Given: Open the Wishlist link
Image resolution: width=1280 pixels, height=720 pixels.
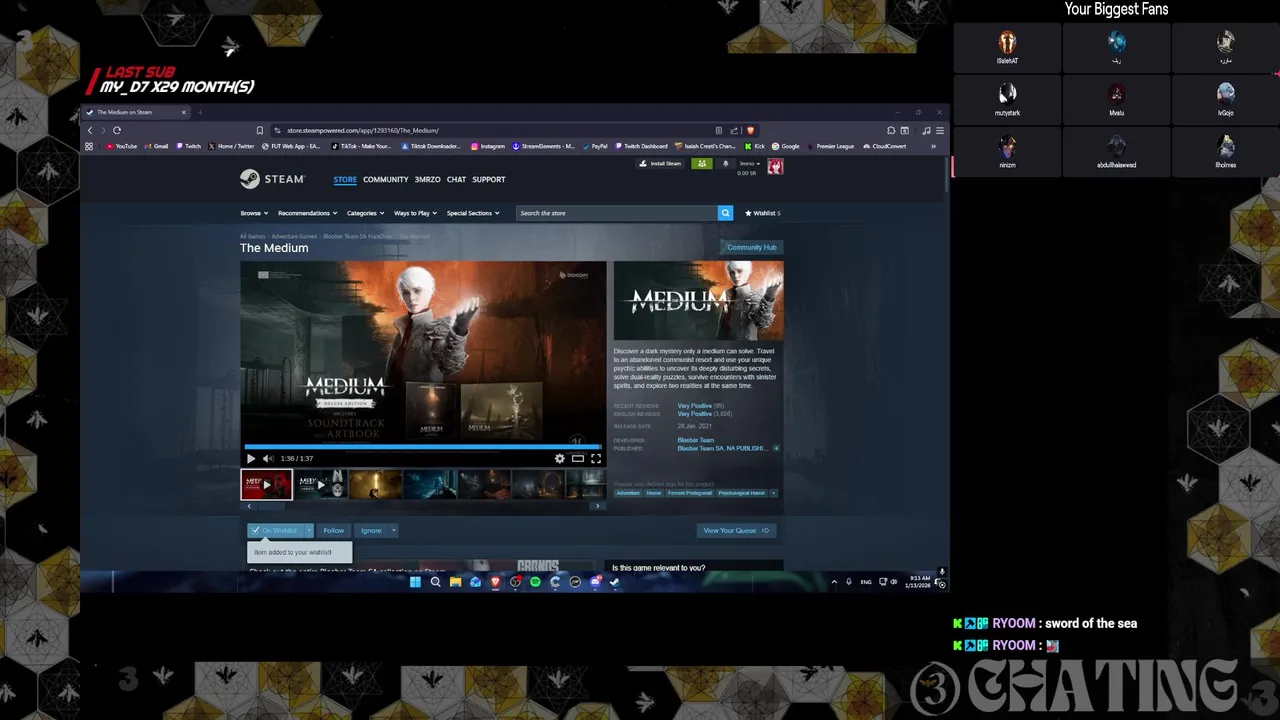Looking at the screenshot, I should pos(763,213).
